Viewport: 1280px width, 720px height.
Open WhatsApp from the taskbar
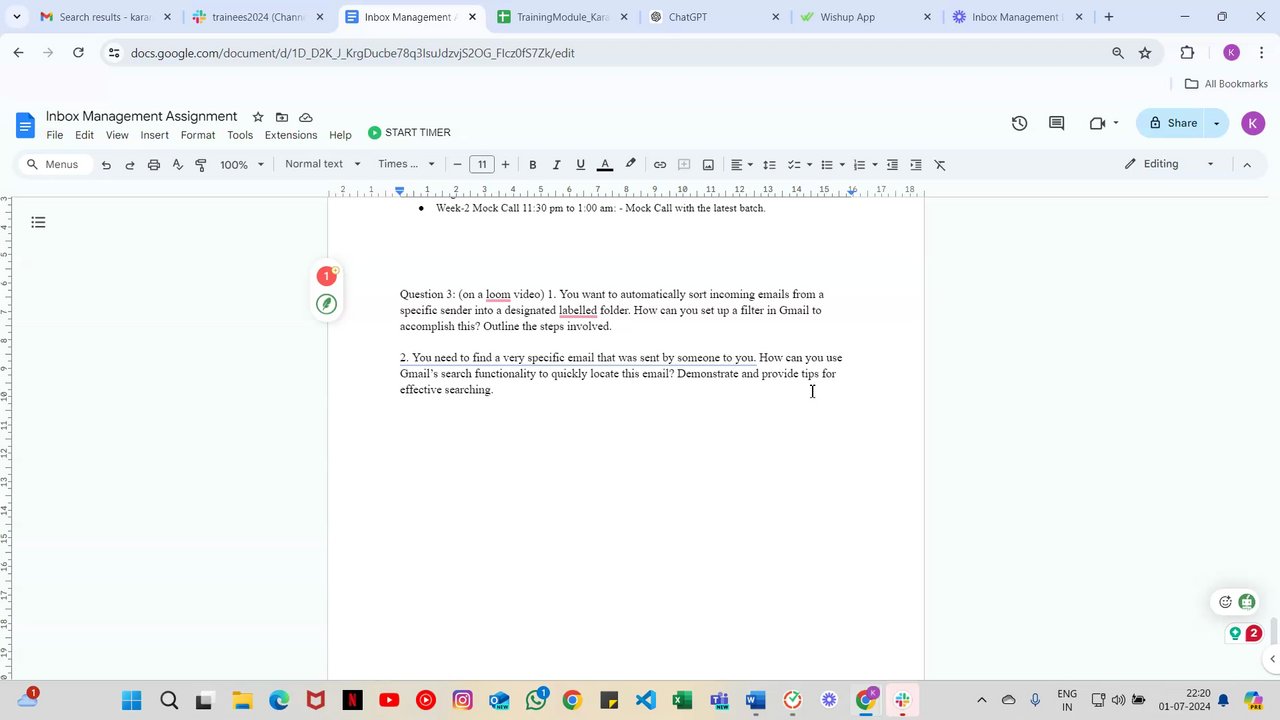[x=535, y=701]
